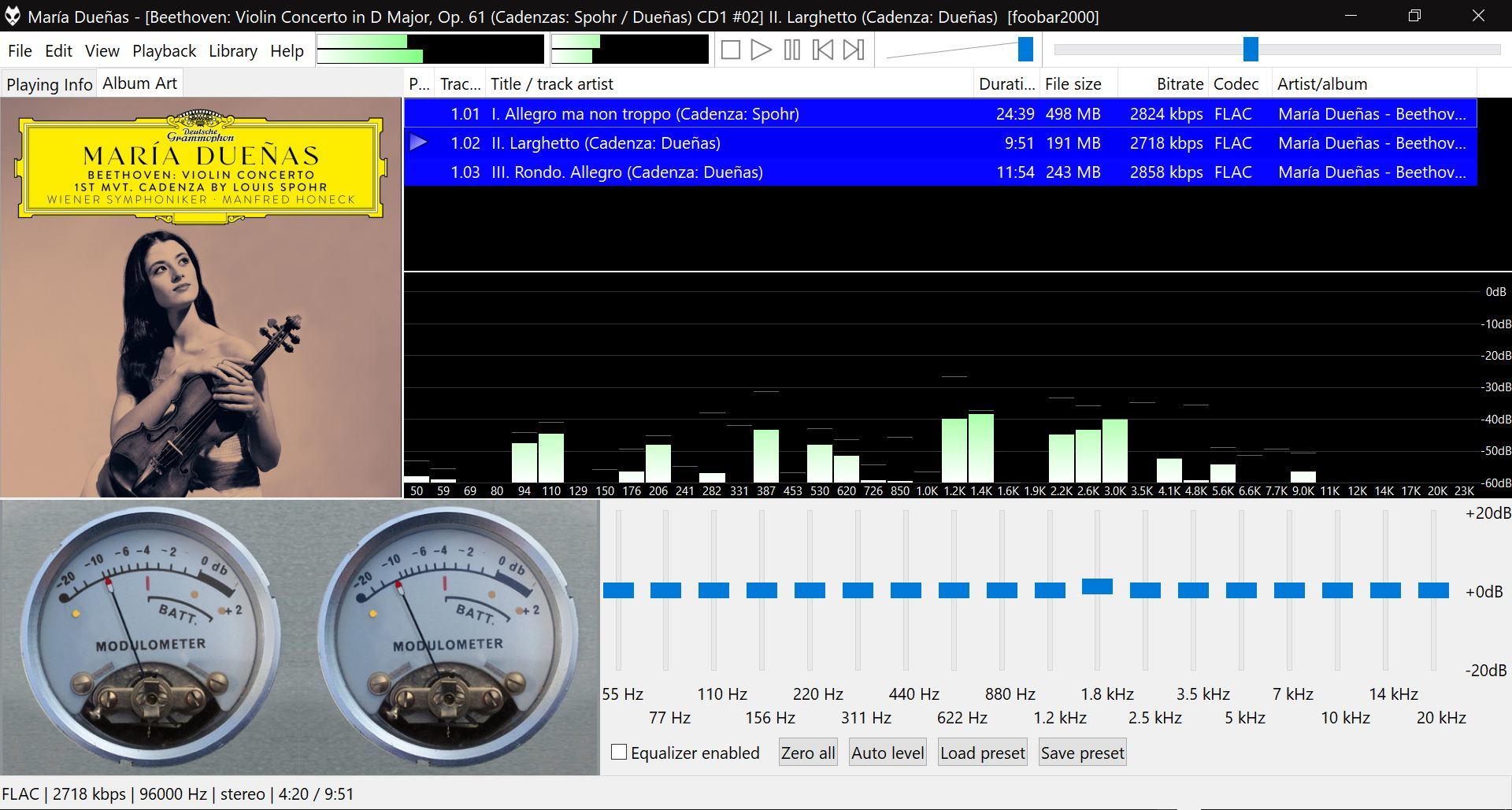Click the raised 1.8 kHz equalizer slider
1512x810 pixels.
point(1098,586)
